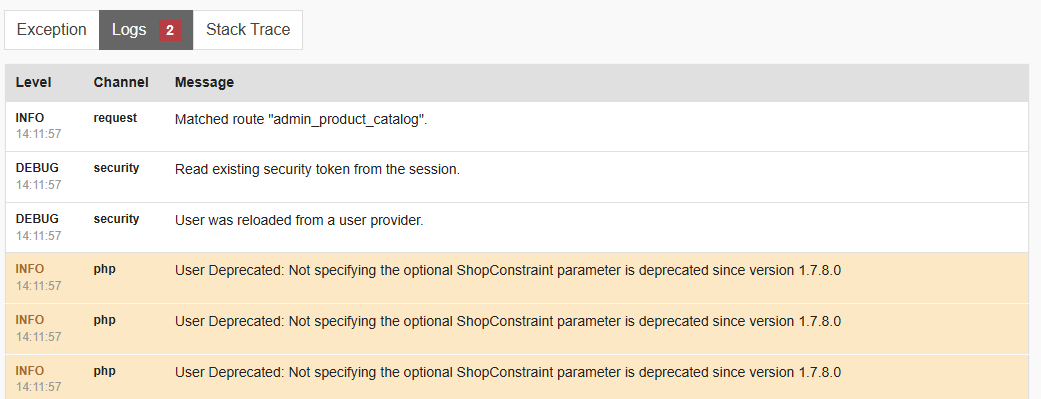Select the Read existing security token message
Screen dimensions: 1041x399
point(317,169)
